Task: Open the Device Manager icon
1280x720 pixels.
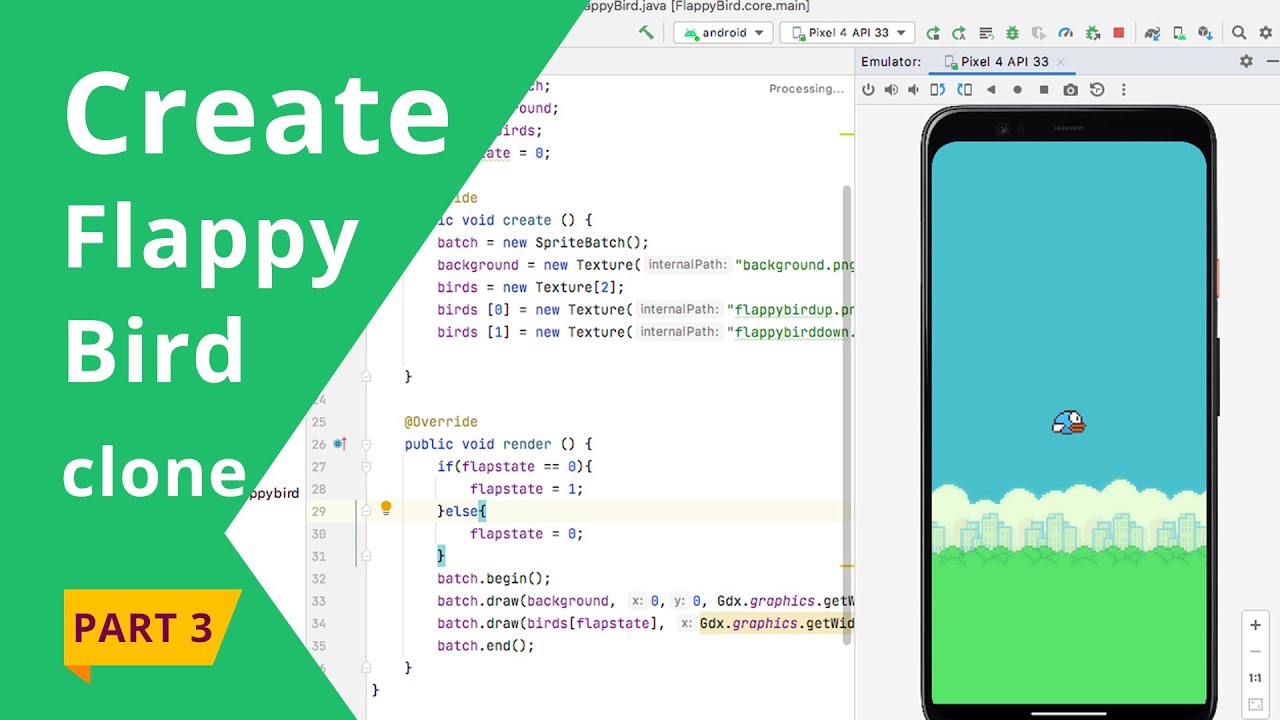Action: [x=1179, y=33]
